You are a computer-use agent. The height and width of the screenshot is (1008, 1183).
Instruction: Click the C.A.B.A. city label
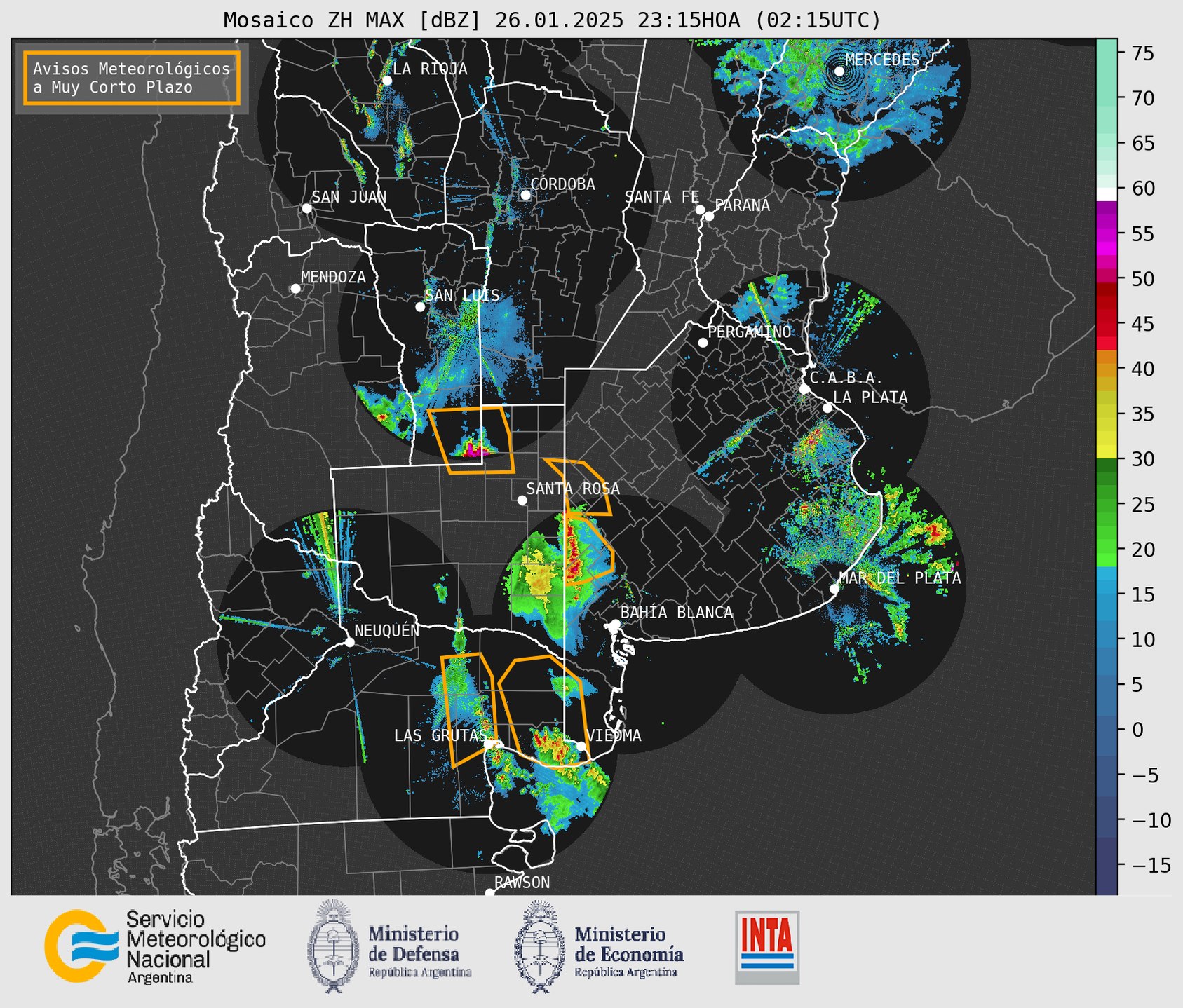point(846,378)
